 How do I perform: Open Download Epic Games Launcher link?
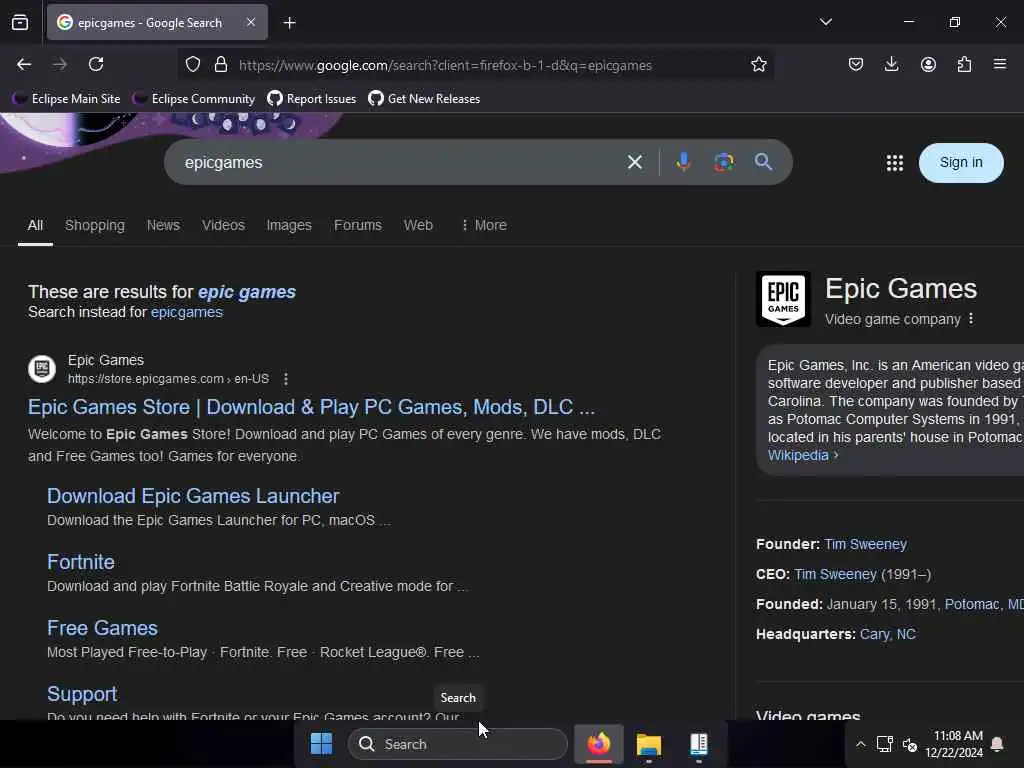[193, 496]
